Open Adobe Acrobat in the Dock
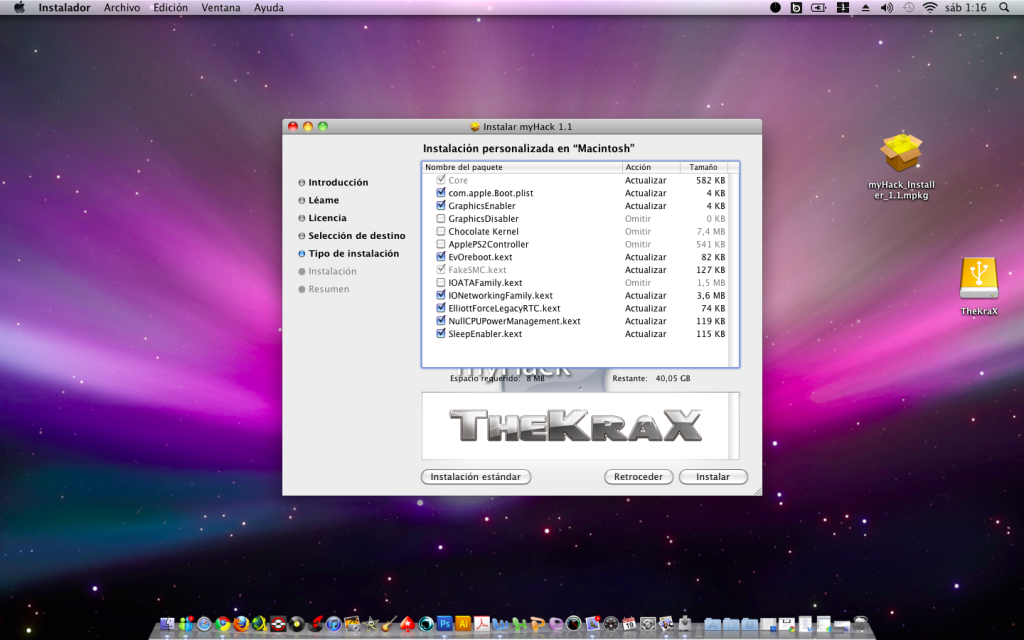The height and width of the screenshot is (640, 1024). pyautogui.click(x=481, y=624)
